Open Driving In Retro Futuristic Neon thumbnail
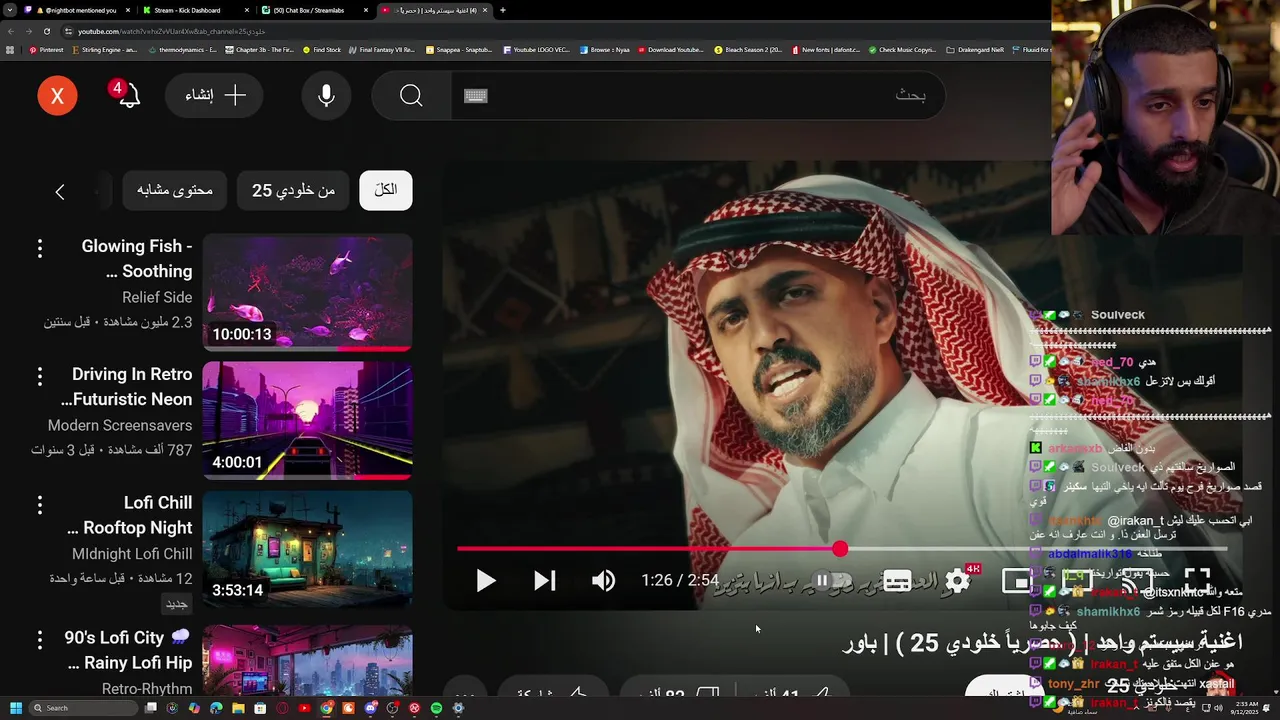 pyautogui.click(x=307, y=420)
